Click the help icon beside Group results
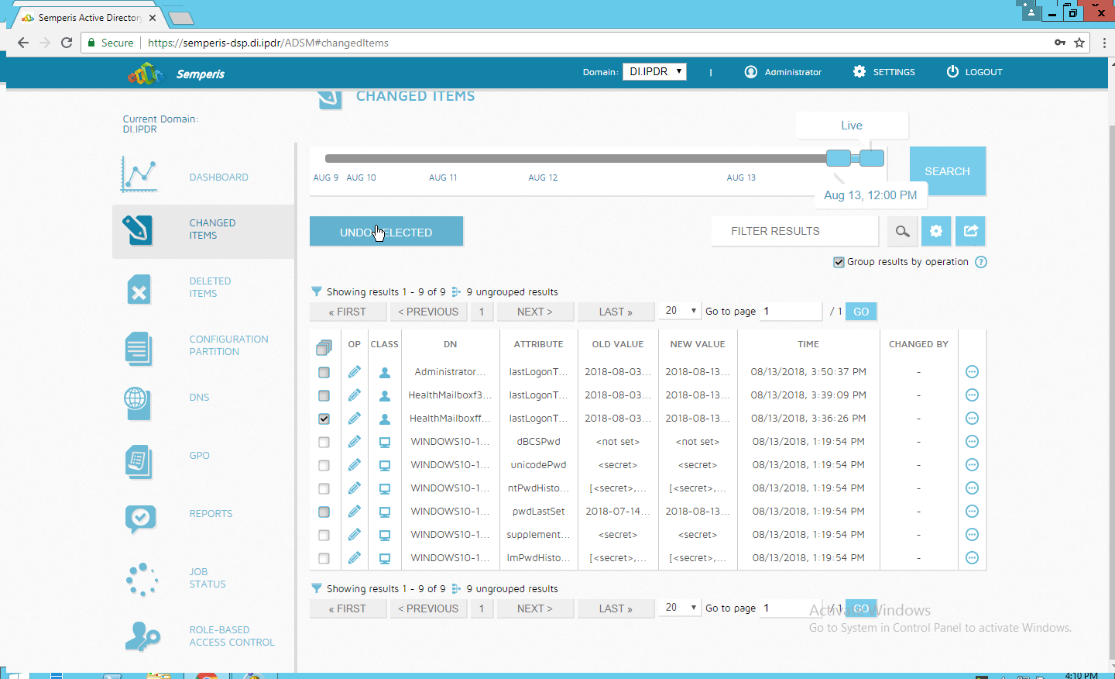Image resolution: width=1115 pixels, height=679 pixels. (981, 262)
